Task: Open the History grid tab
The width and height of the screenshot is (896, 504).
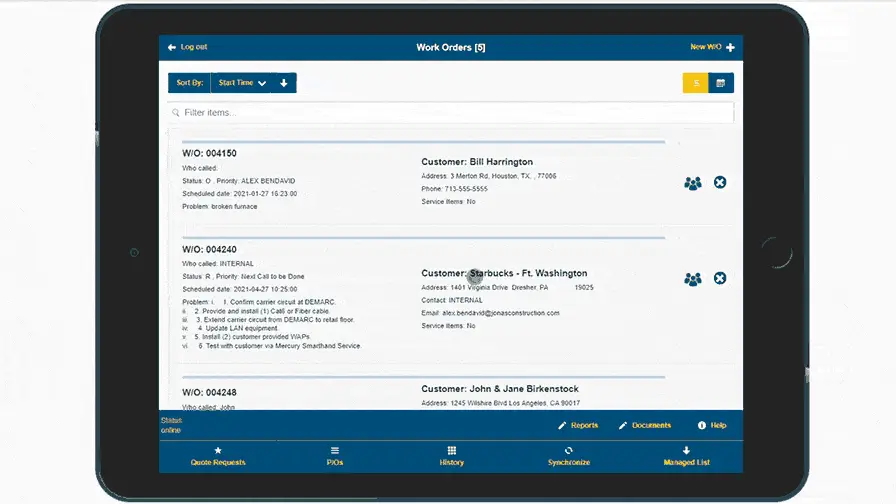Action: pos(451,456)
